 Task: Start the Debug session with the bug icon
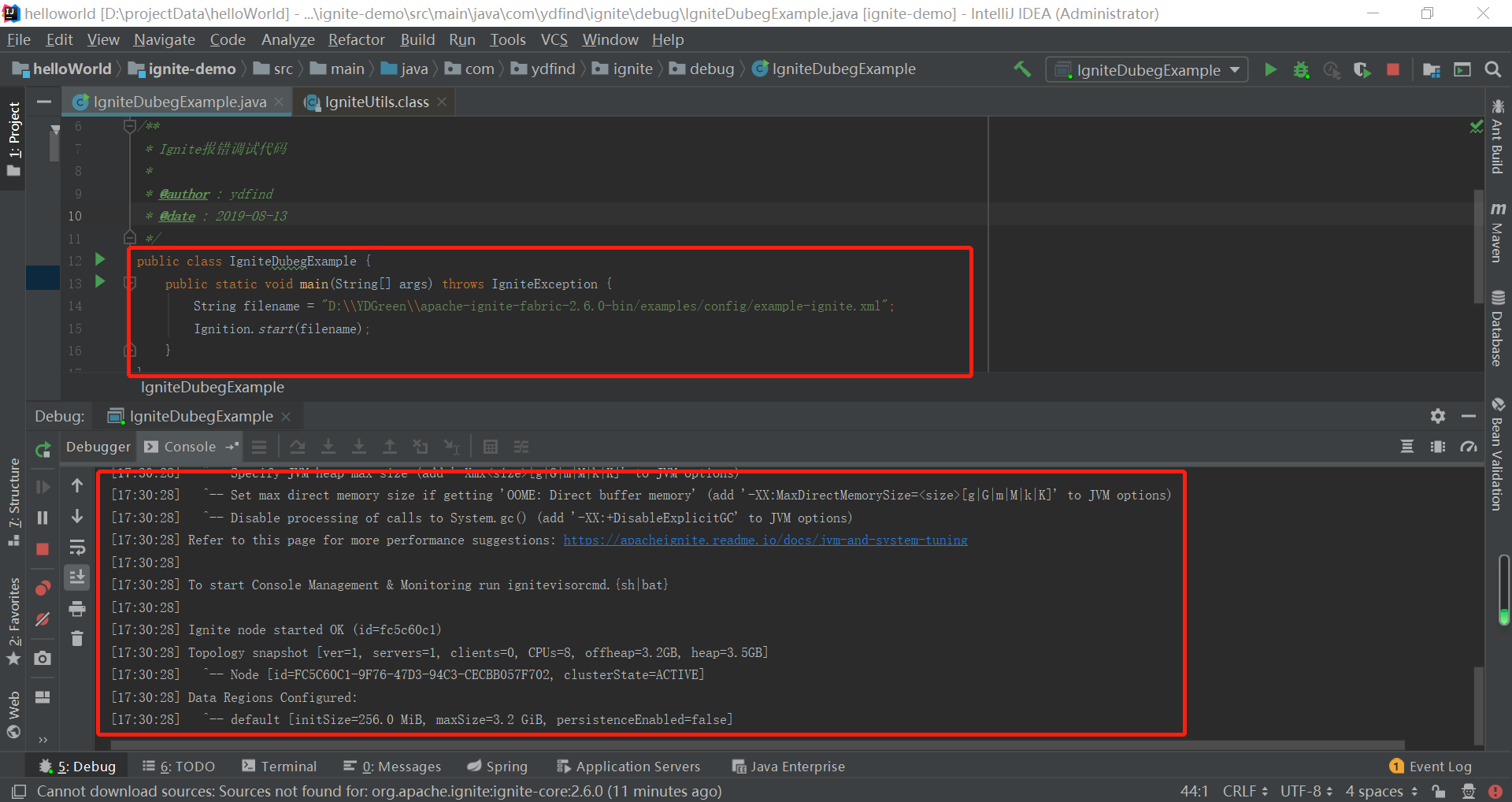coord(1301,69)
